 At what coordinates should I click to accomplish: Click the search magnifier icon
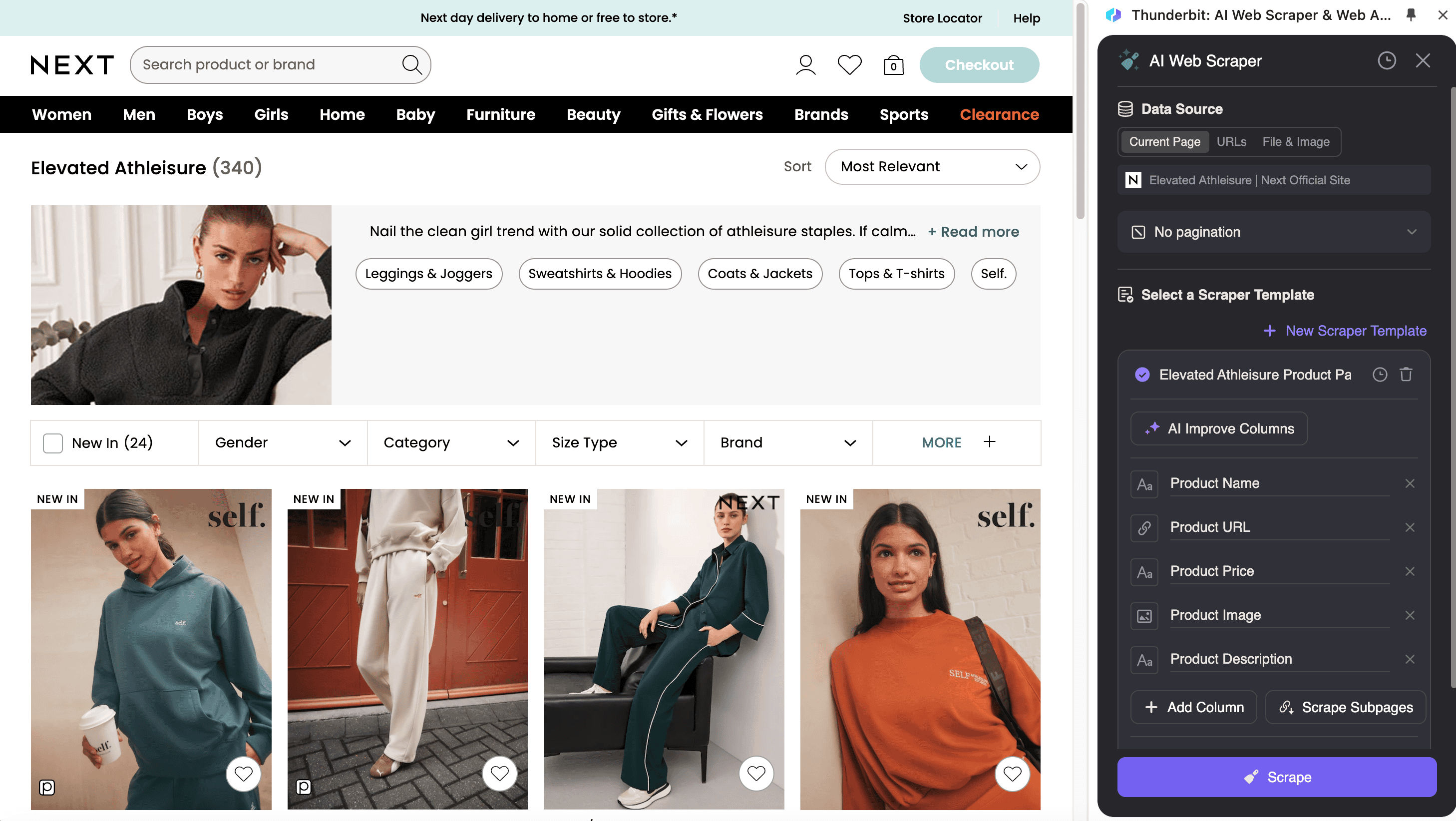point(411,64)
